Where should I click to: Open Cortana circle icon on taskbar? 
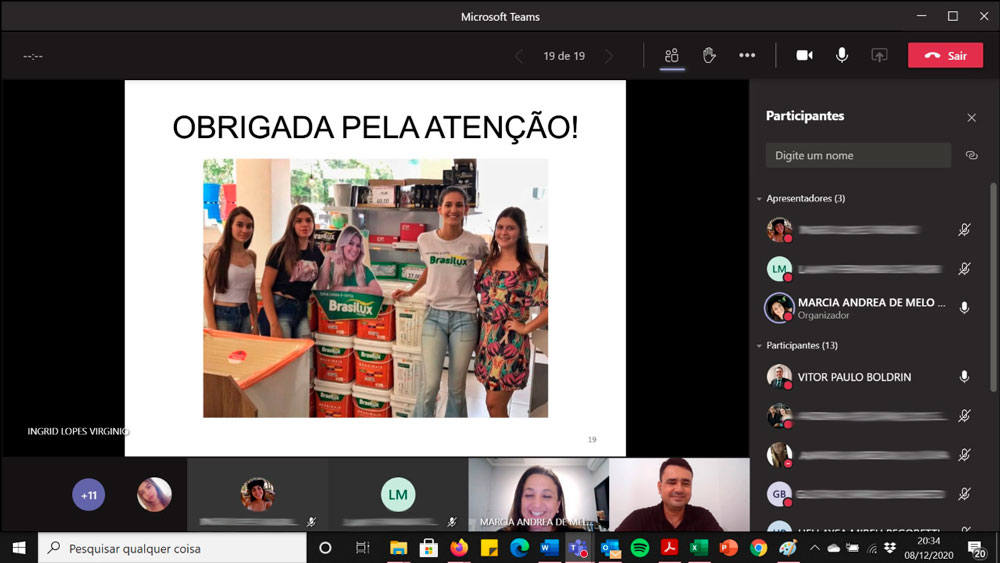[x=325, y=548]
